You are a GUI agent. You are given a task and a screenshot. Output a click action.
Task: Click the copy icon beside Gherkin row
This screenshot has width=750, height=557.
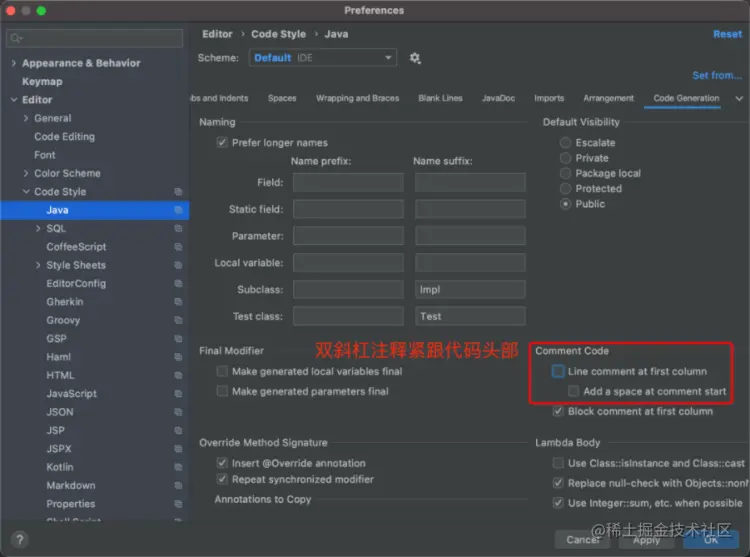[178, 302]
